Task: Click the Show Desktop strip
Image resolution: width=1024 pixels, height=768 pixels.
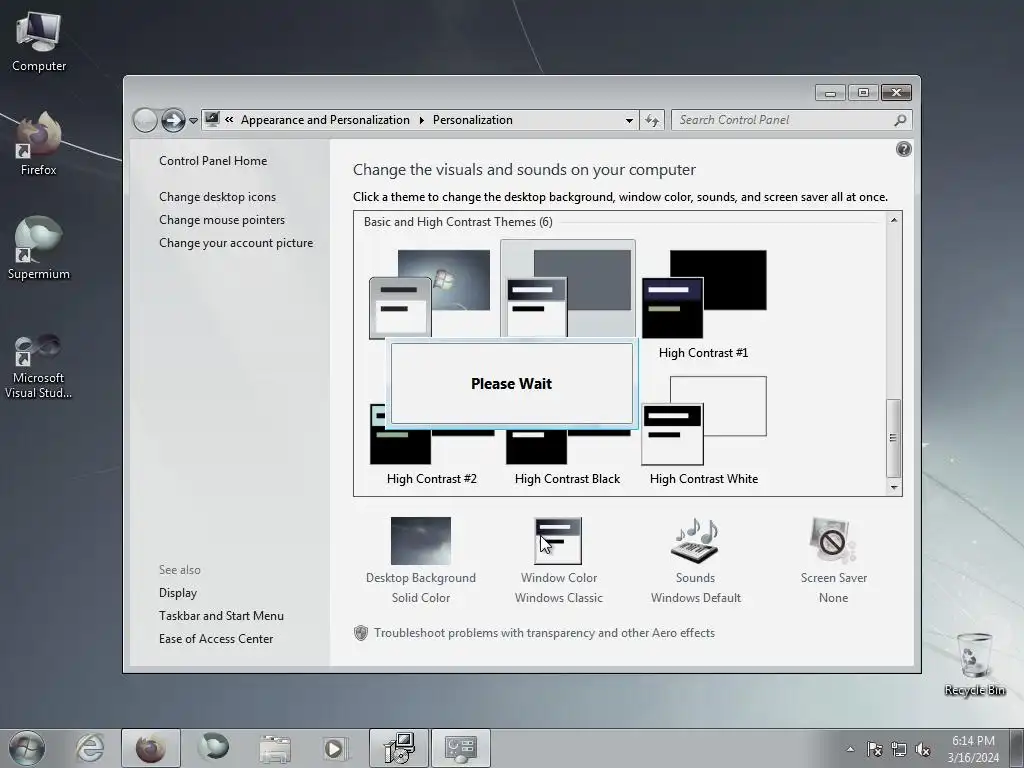Action: click(x=1017, y=748)
